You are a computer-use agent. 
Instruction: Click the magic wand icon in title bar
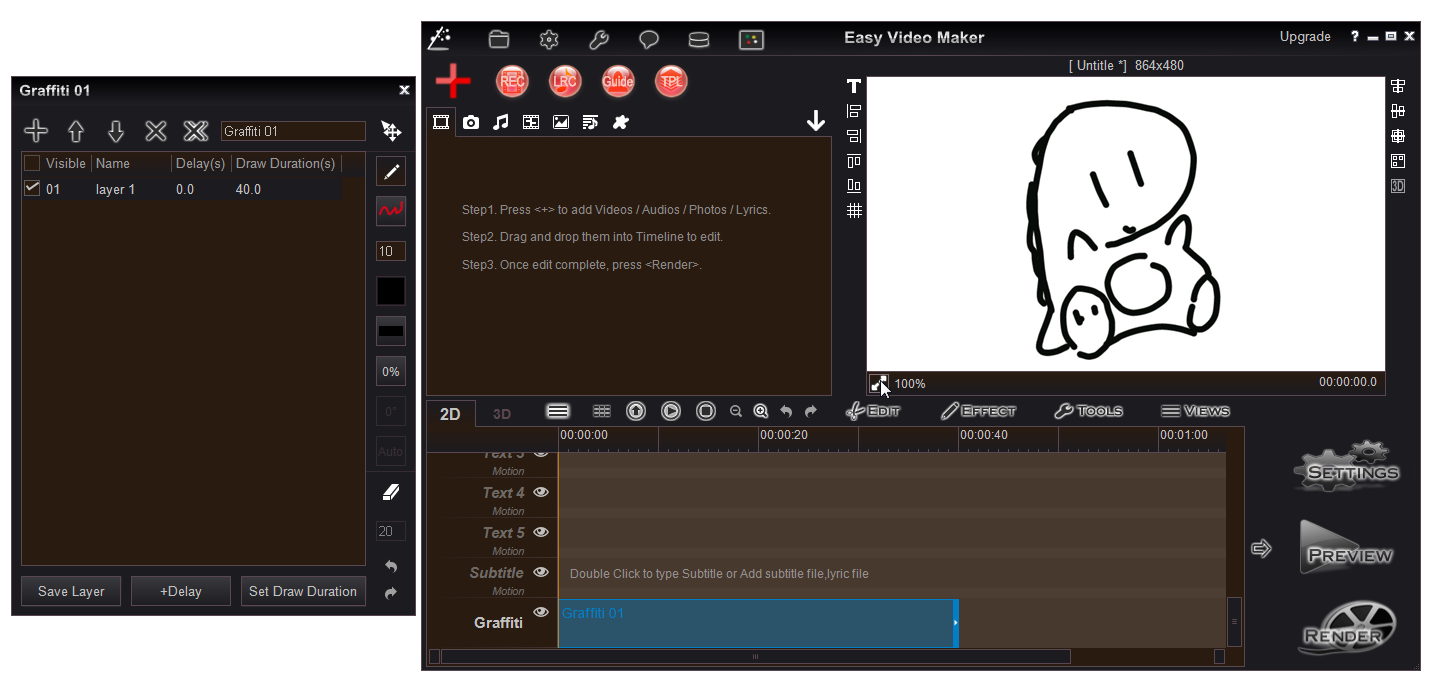coord(439,39)
